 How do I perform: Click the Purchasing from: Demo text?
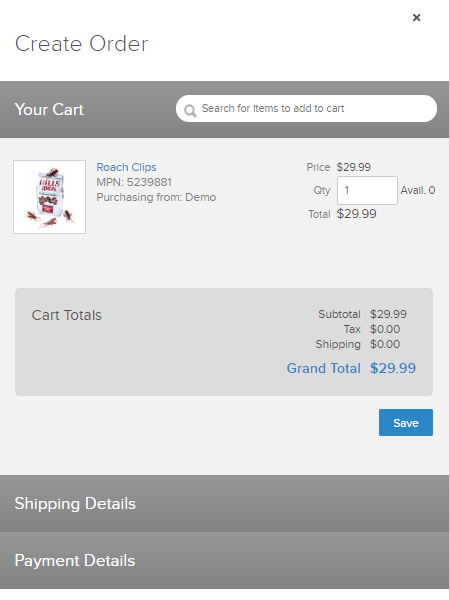click(156, 197)
